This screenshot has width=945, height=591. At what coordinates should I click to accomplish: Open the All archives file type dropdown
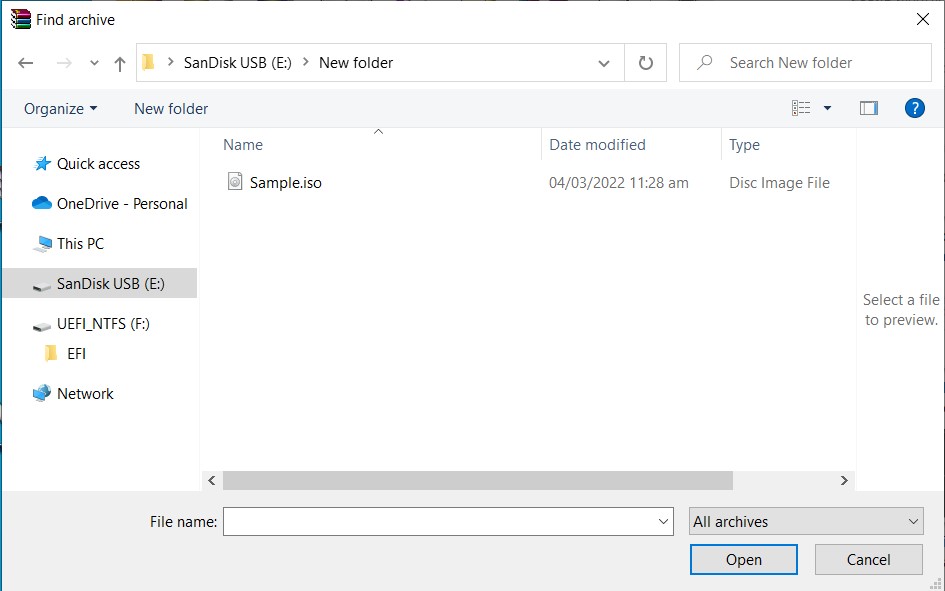806,522
